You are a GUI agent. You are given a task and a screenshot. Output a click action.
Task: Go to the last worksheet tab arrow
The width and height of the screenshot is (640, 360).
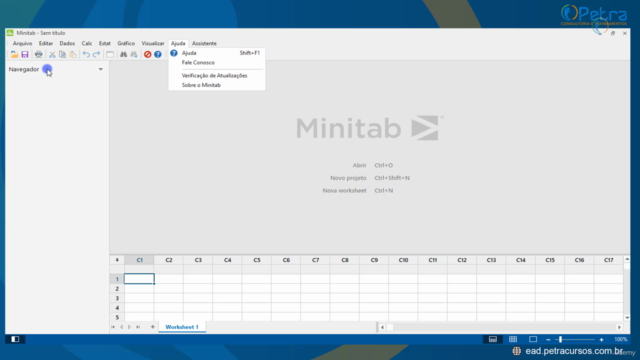coord(138,327)
